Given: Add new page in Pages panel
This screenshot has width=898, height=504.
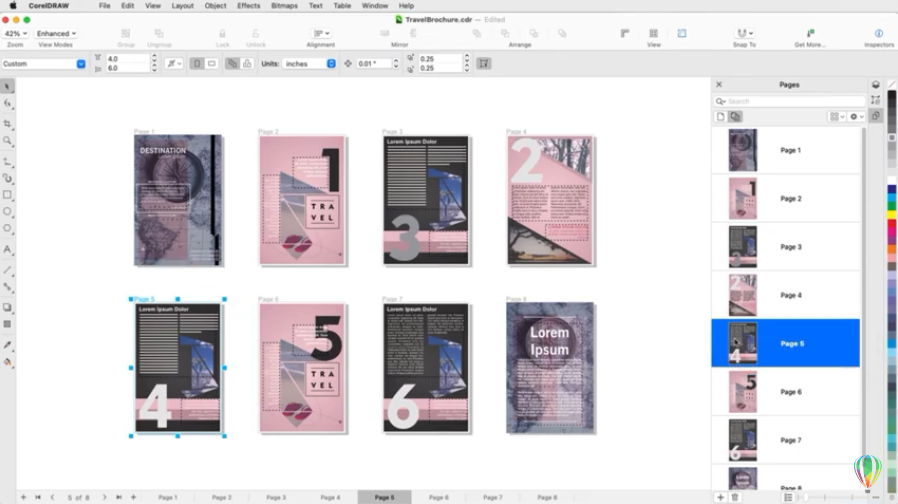Looking at the screenshot, I should [720, 497].
